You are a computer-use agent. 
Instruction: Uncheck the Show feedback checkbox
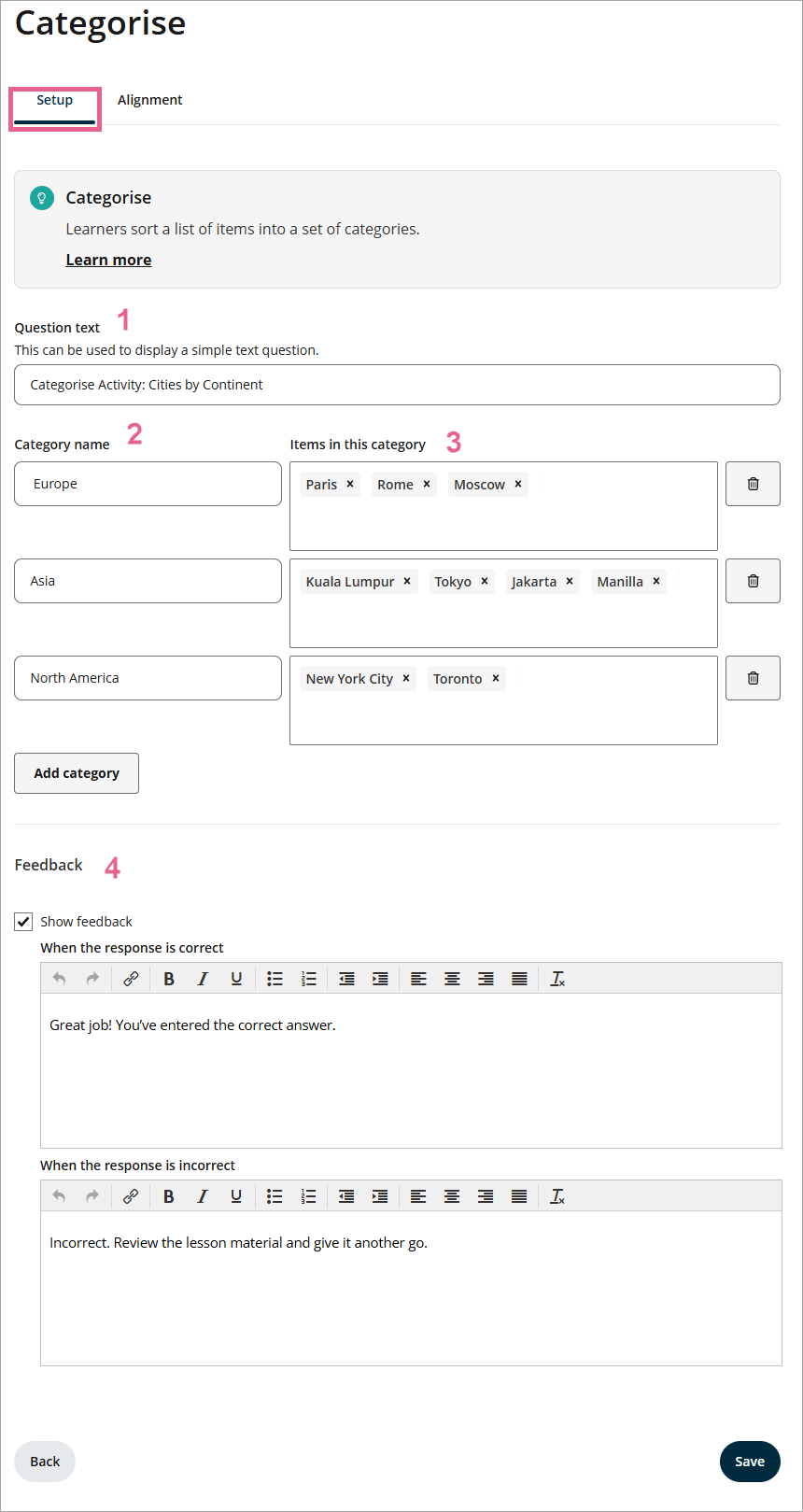click(x=24, y=922)
